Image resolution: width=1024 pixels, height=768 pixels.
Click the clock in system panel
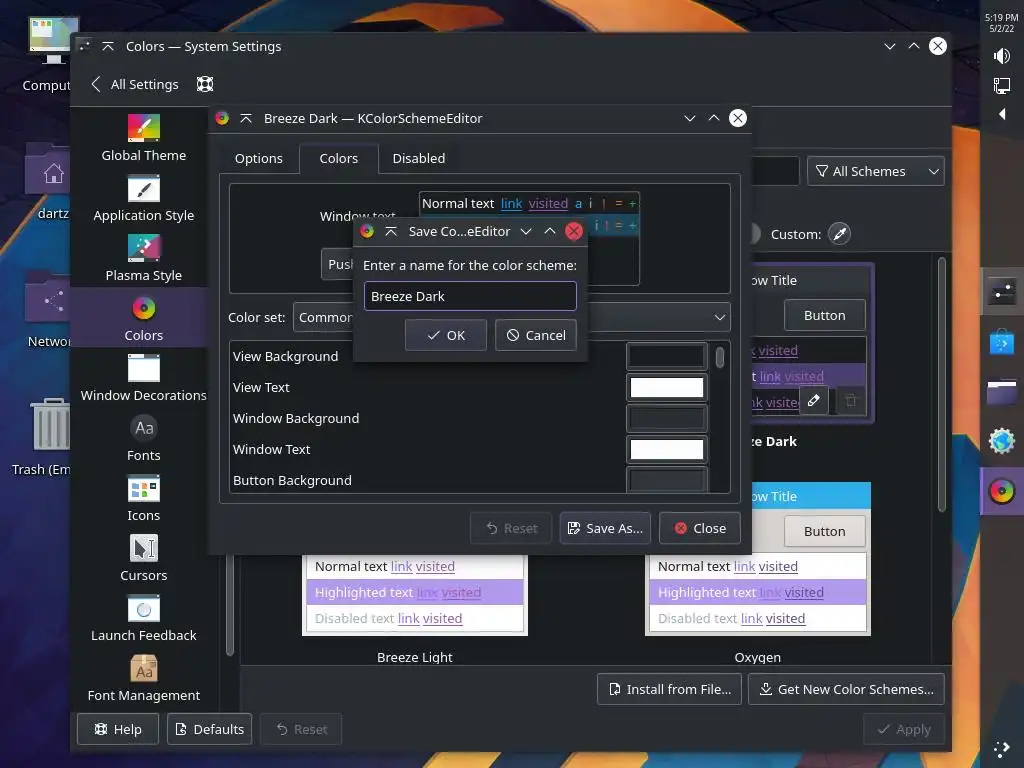pyautogui.click(x=1002, y=23)
